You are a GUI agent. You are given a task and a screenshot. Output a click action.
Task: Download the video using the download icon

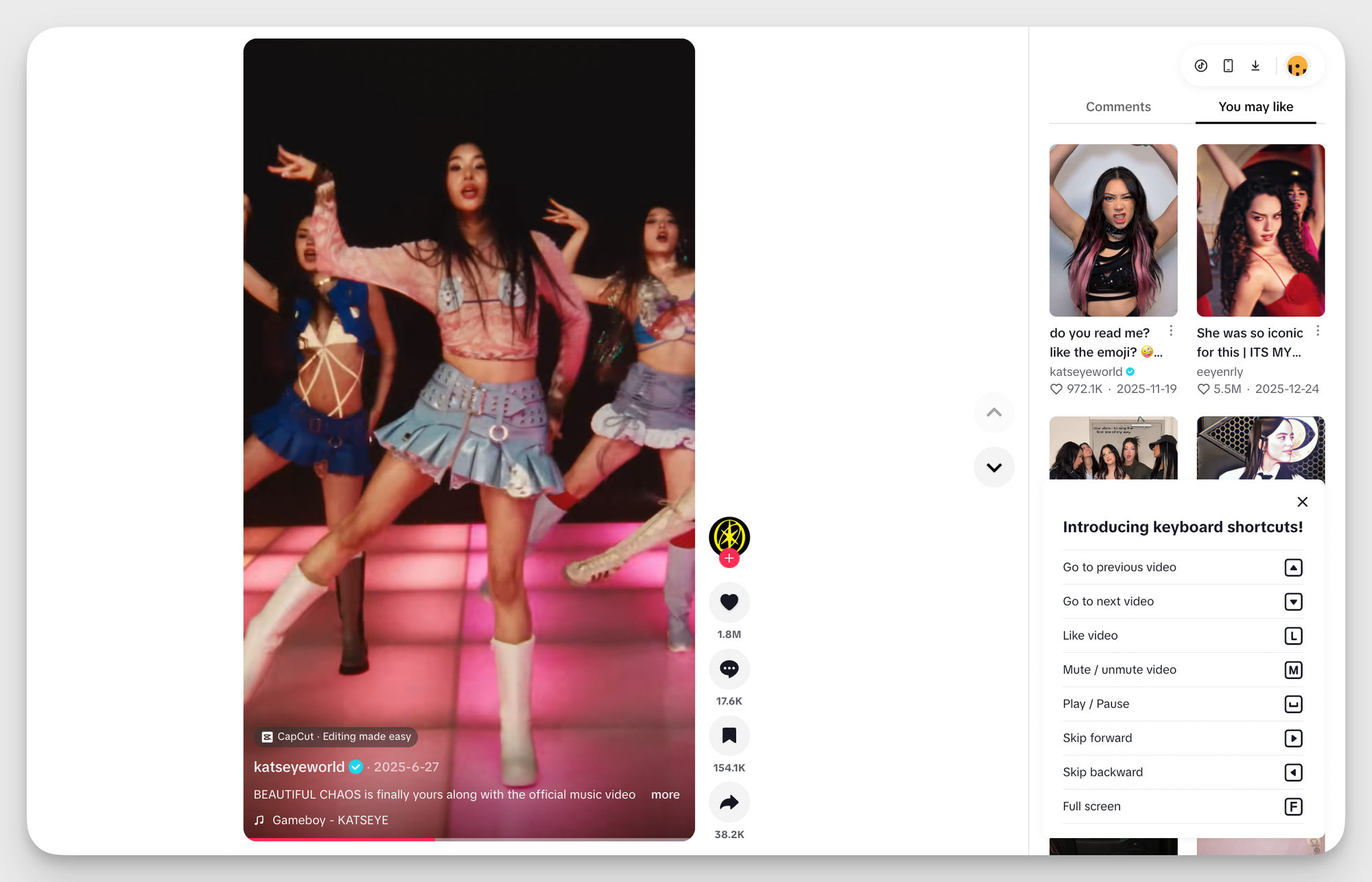pyautogui.click(x=1255, y=65)
